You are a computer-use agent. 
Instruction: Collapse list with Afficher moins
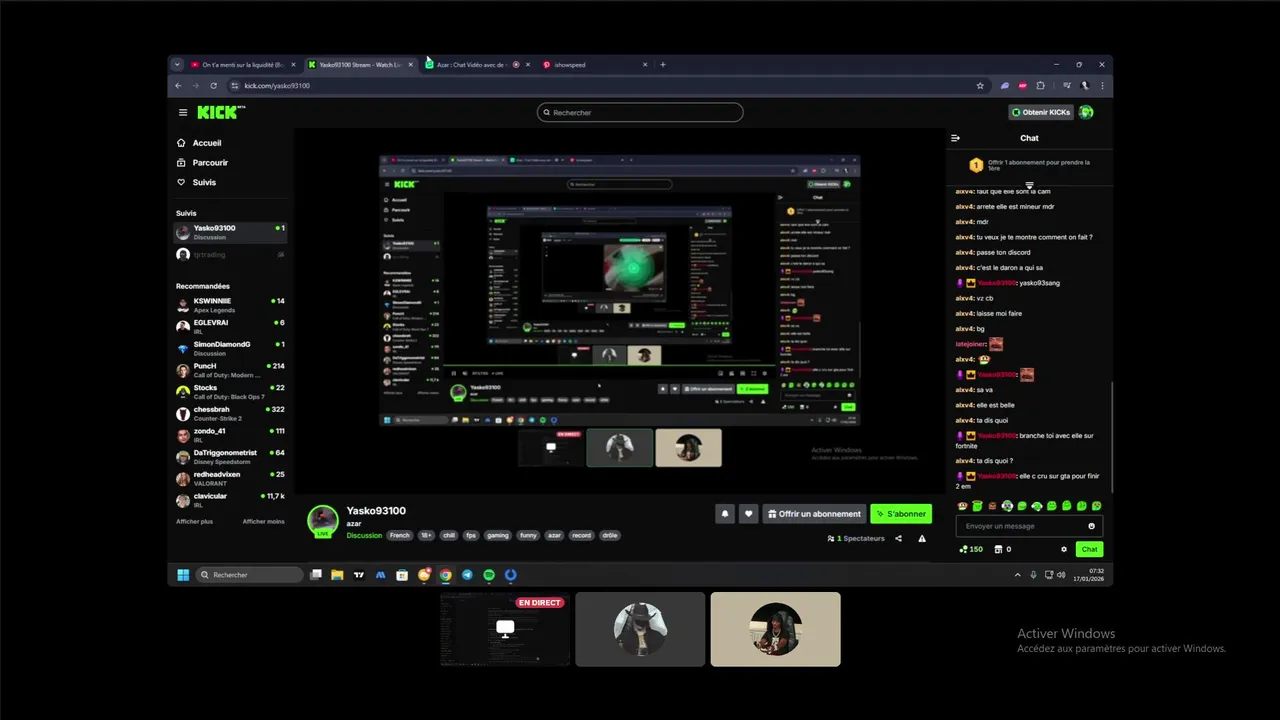pos(263,521)
